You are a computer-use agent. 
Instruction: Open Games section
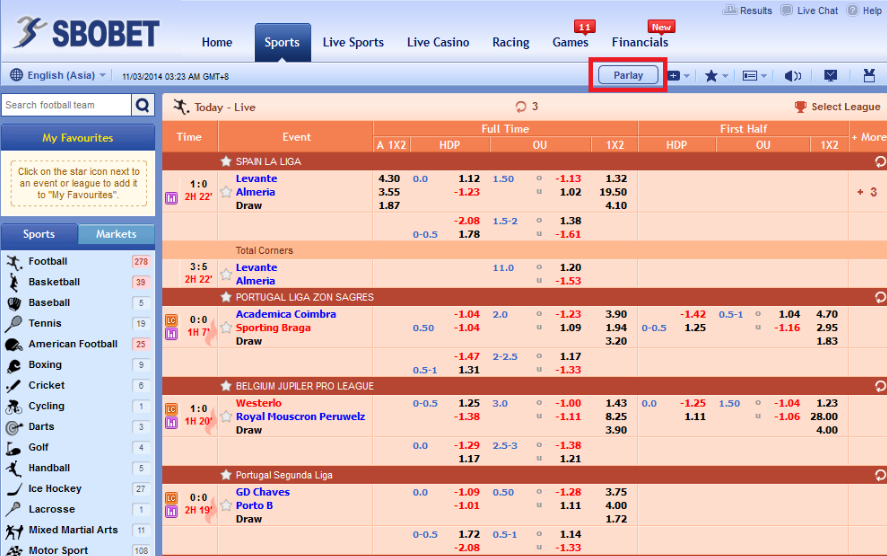point(570,42)
